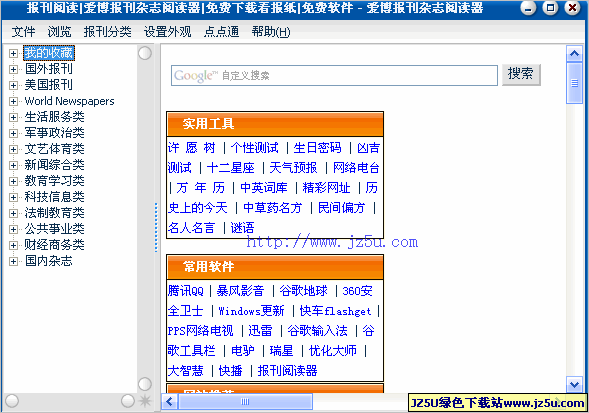The height and width of the screenshot is (413, 589).
Task: Click the tree panel top round scroll button
Action: (145, 53)
